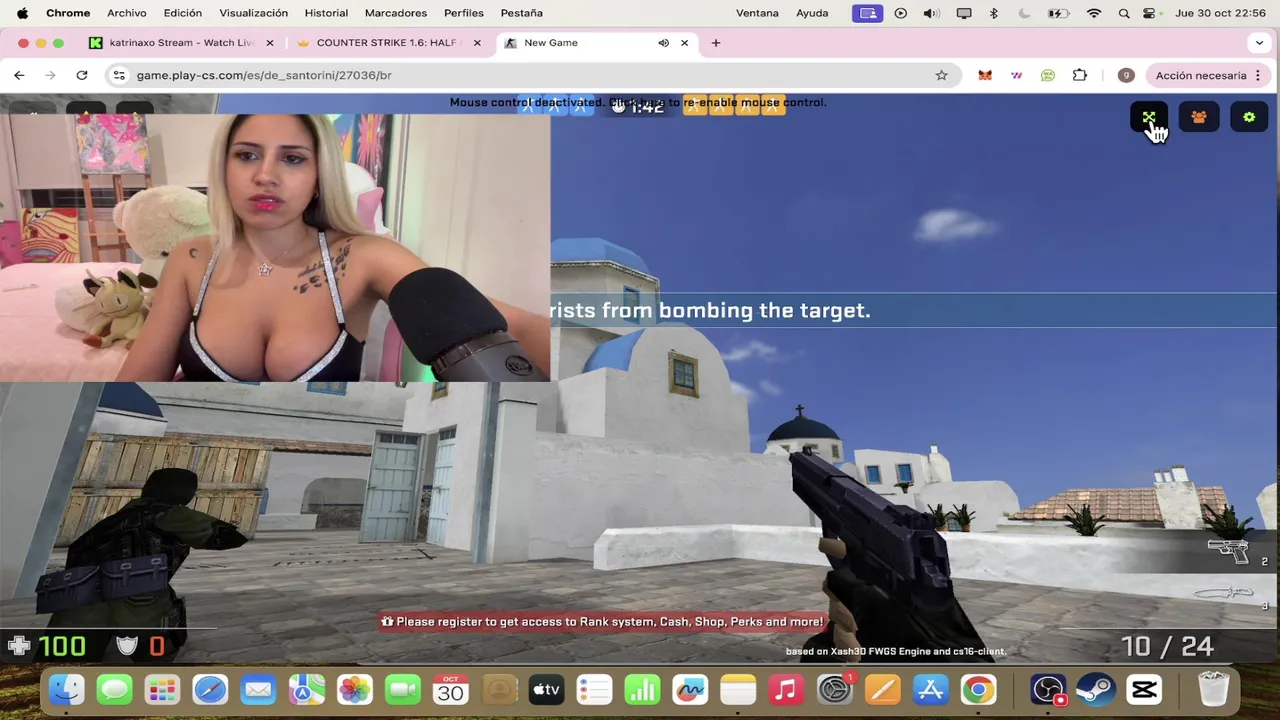Open Mail from the Dock
1280x720 pixels.
point(258,690)
